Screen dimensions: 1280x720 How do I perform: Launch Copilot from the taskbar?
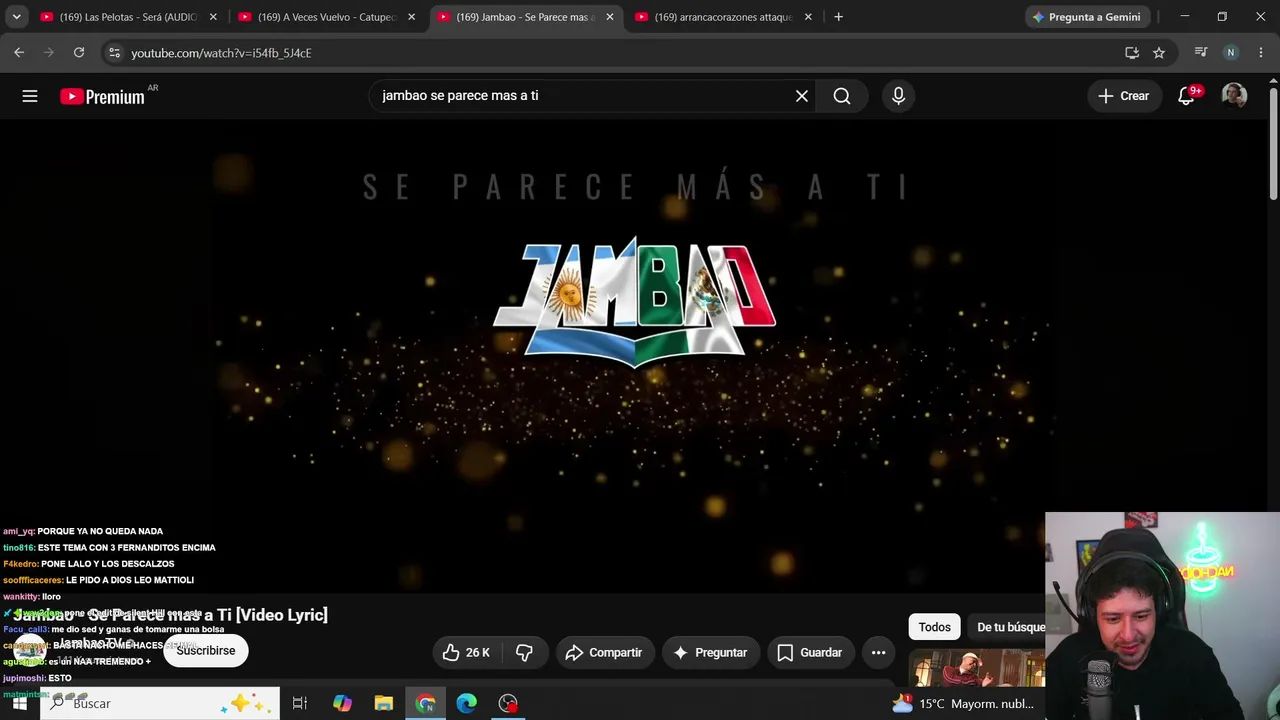point(342,704)
